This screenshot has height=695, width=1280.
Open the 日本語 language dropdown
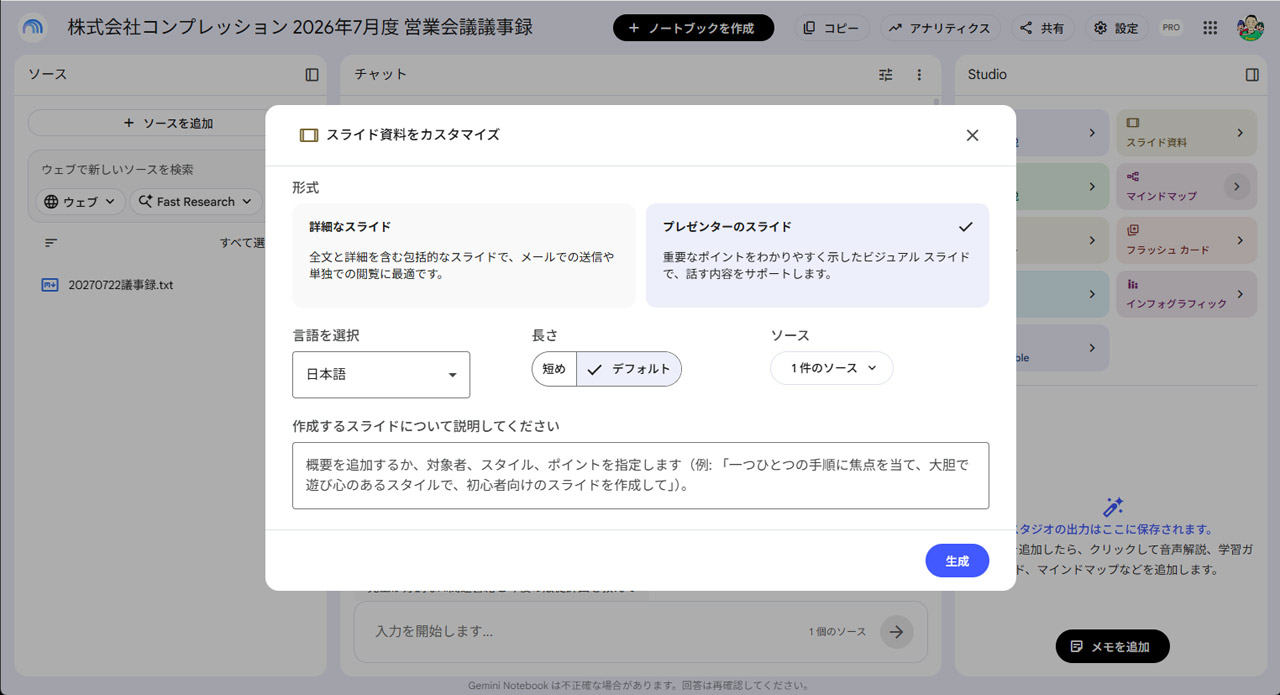point(381,374)
